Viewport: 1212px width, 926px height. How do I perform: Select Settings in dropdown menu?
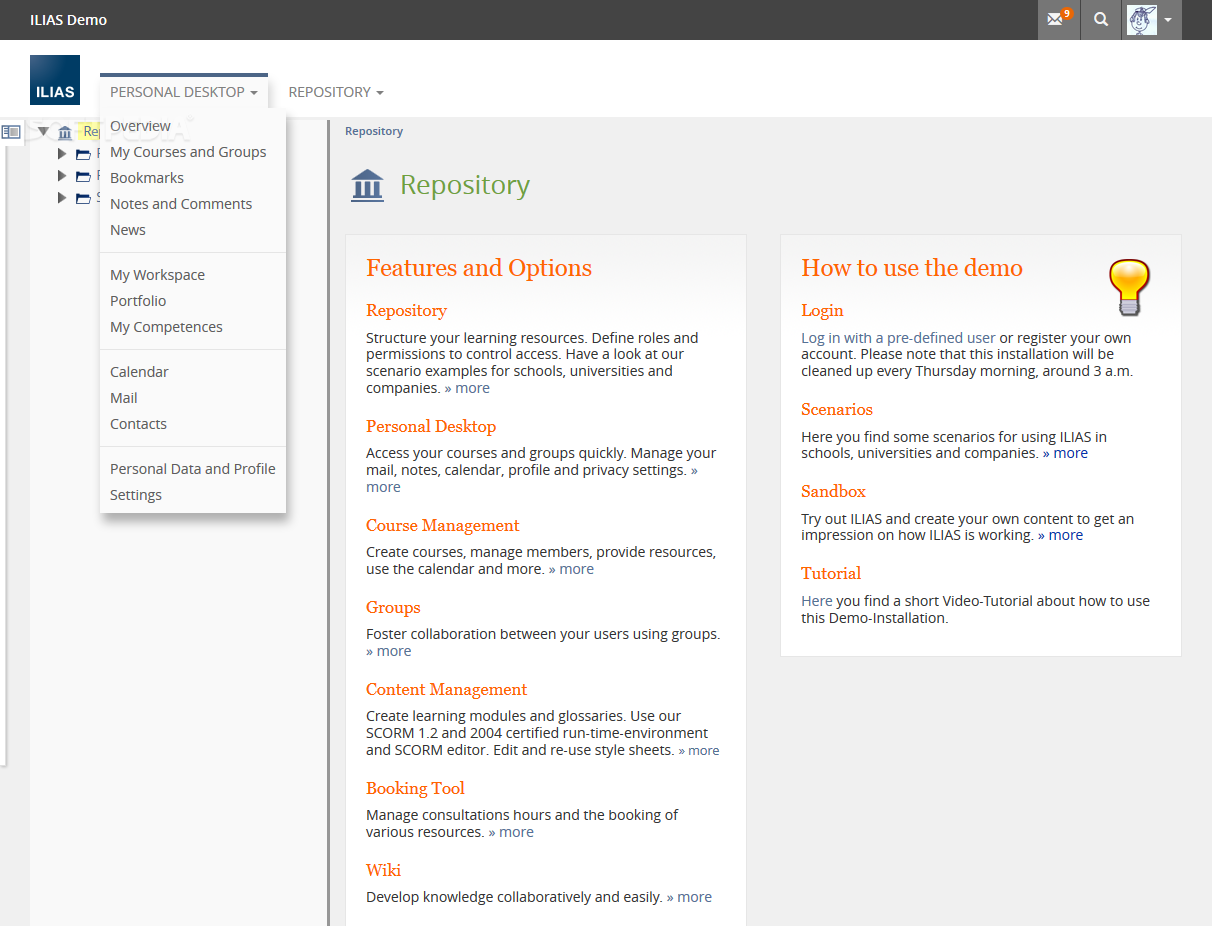(136, 495)
